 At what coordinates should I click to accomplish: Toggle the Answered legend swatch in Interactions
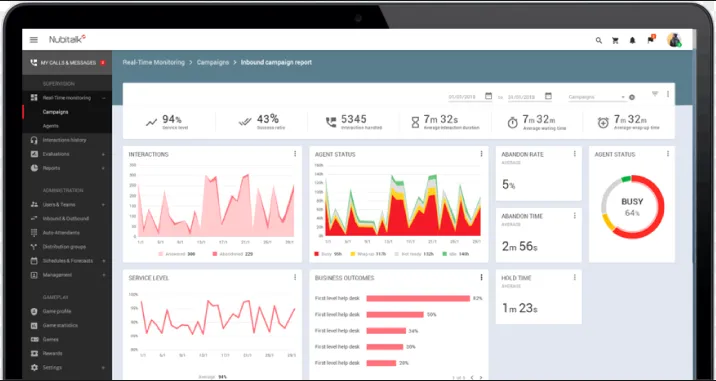point(161,254)
